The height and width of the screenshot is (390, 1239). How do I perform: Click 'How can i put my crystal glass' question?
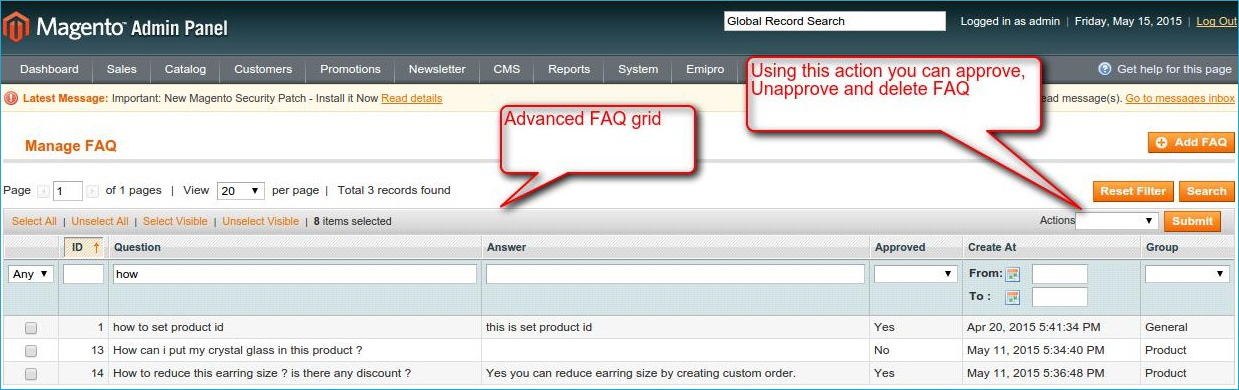(x=238, y=350)
